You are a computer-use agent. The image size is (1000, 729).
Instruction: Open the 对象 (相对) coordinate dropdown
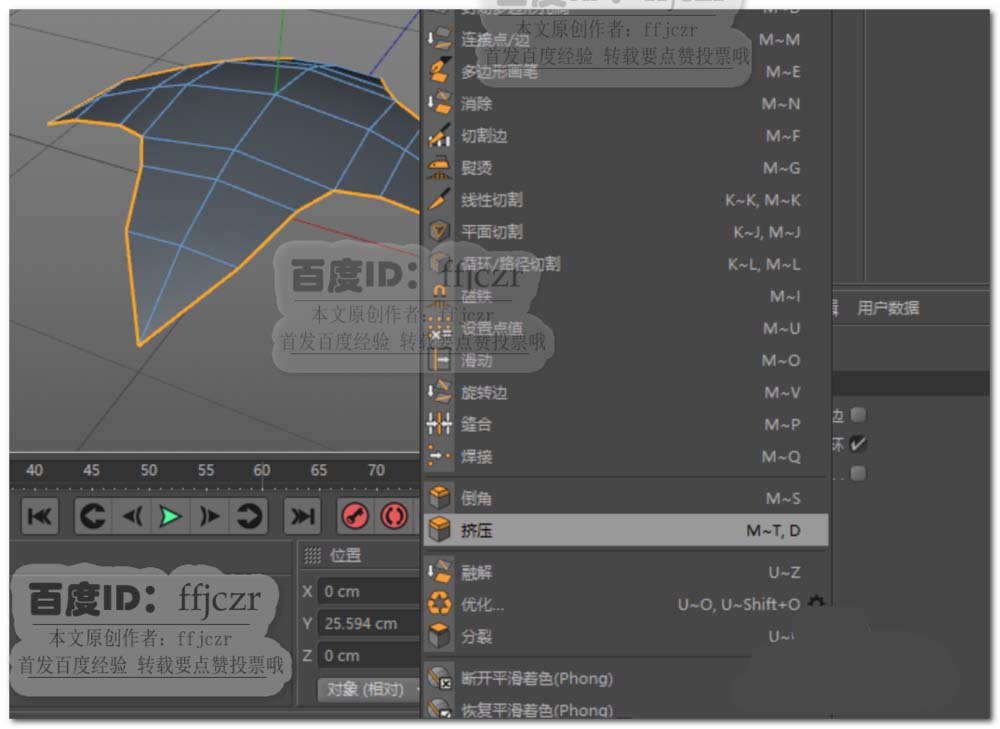click(366, 689)
